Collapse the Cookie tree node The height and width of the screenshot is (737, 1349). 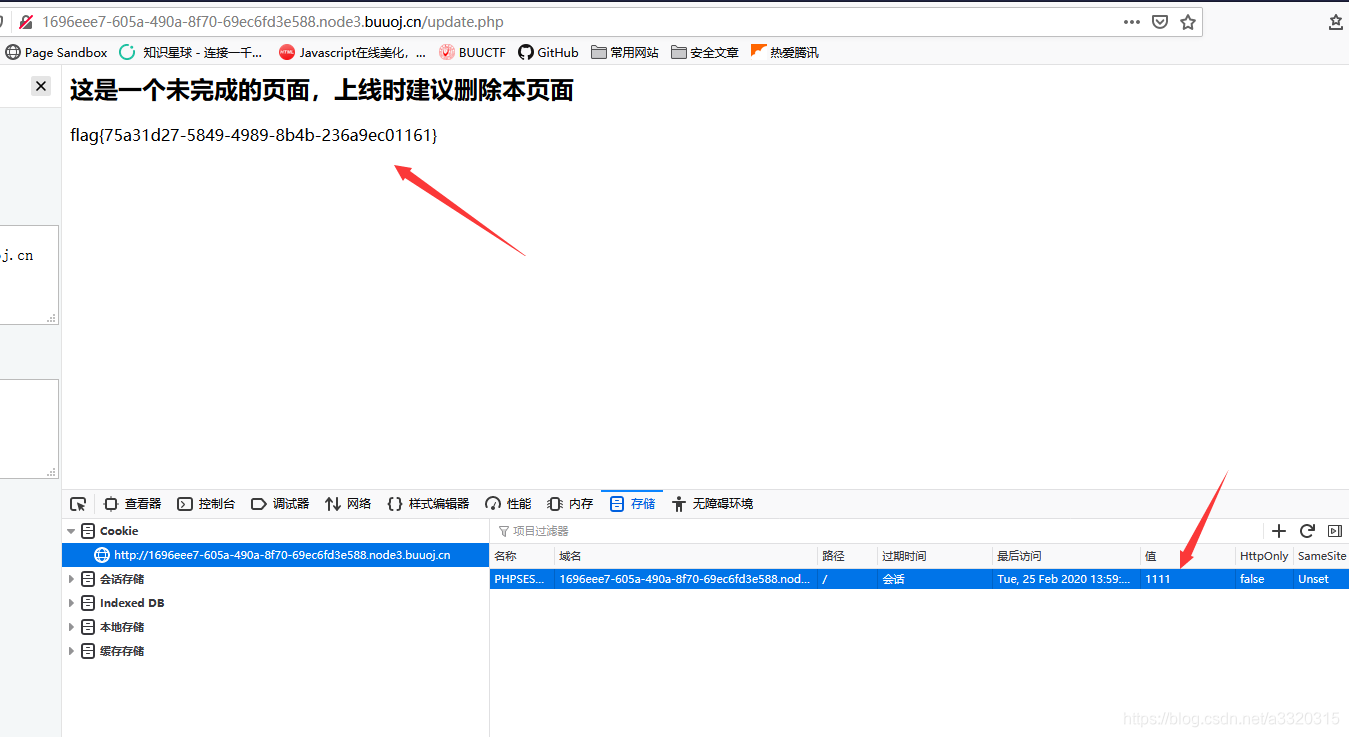pyautogui.click(x=71, y=531)
